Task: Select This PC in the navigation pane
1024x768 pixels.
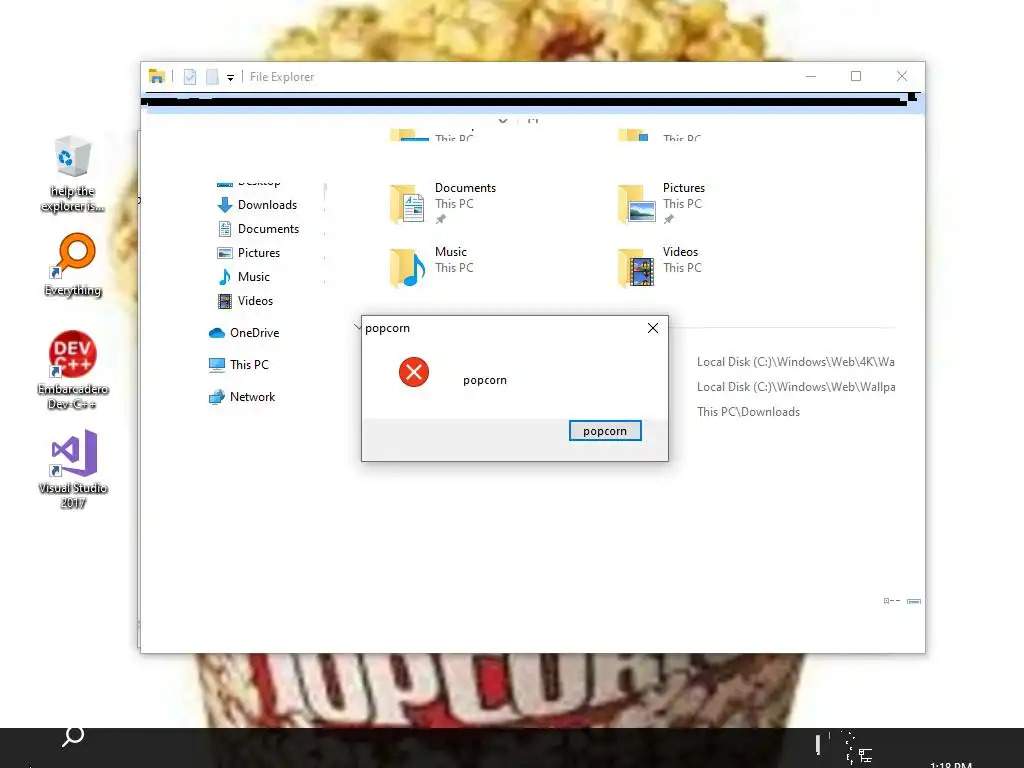Action: tap(238, 365)
